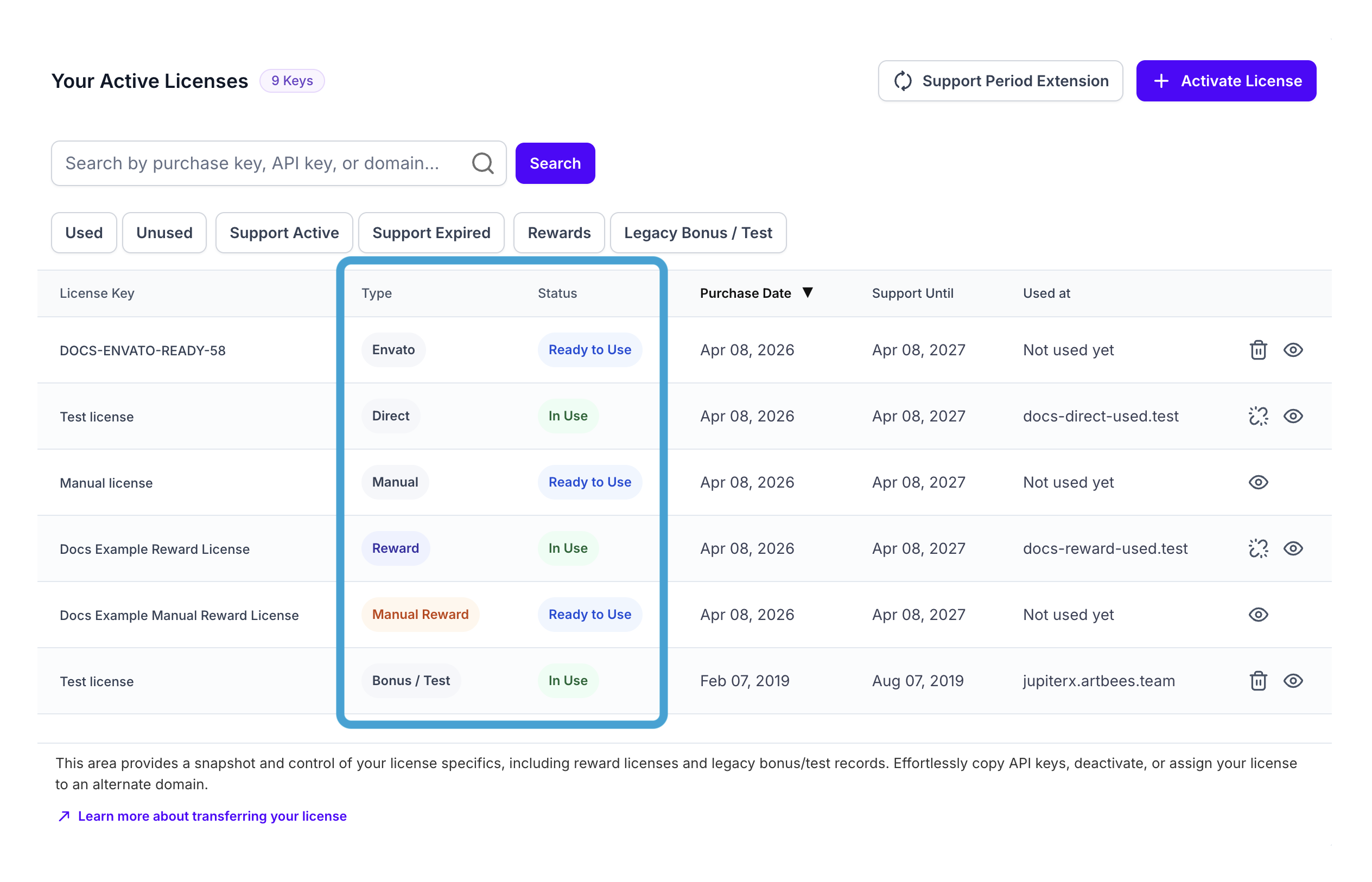Filter licenses by Support Expired tab

431,233
